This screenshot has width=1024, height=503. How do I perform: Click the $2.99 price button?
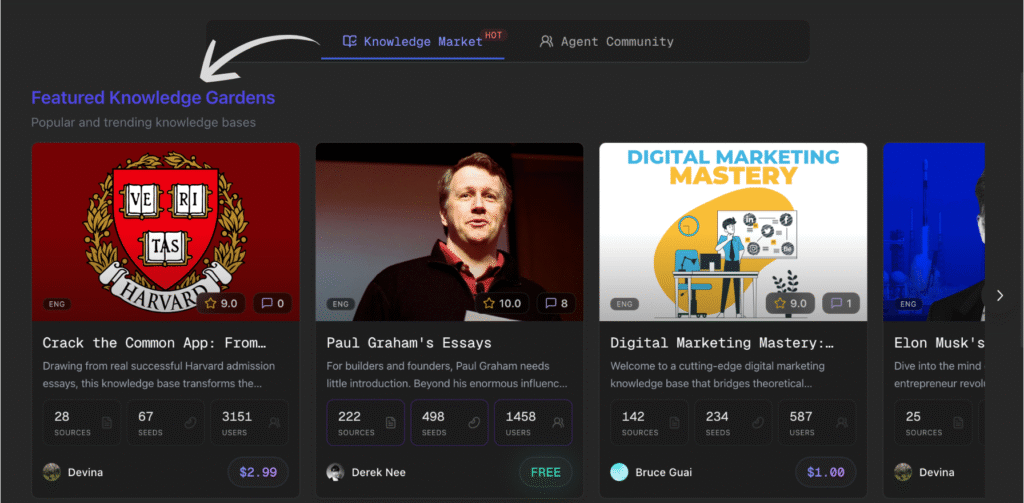point(258,472)
